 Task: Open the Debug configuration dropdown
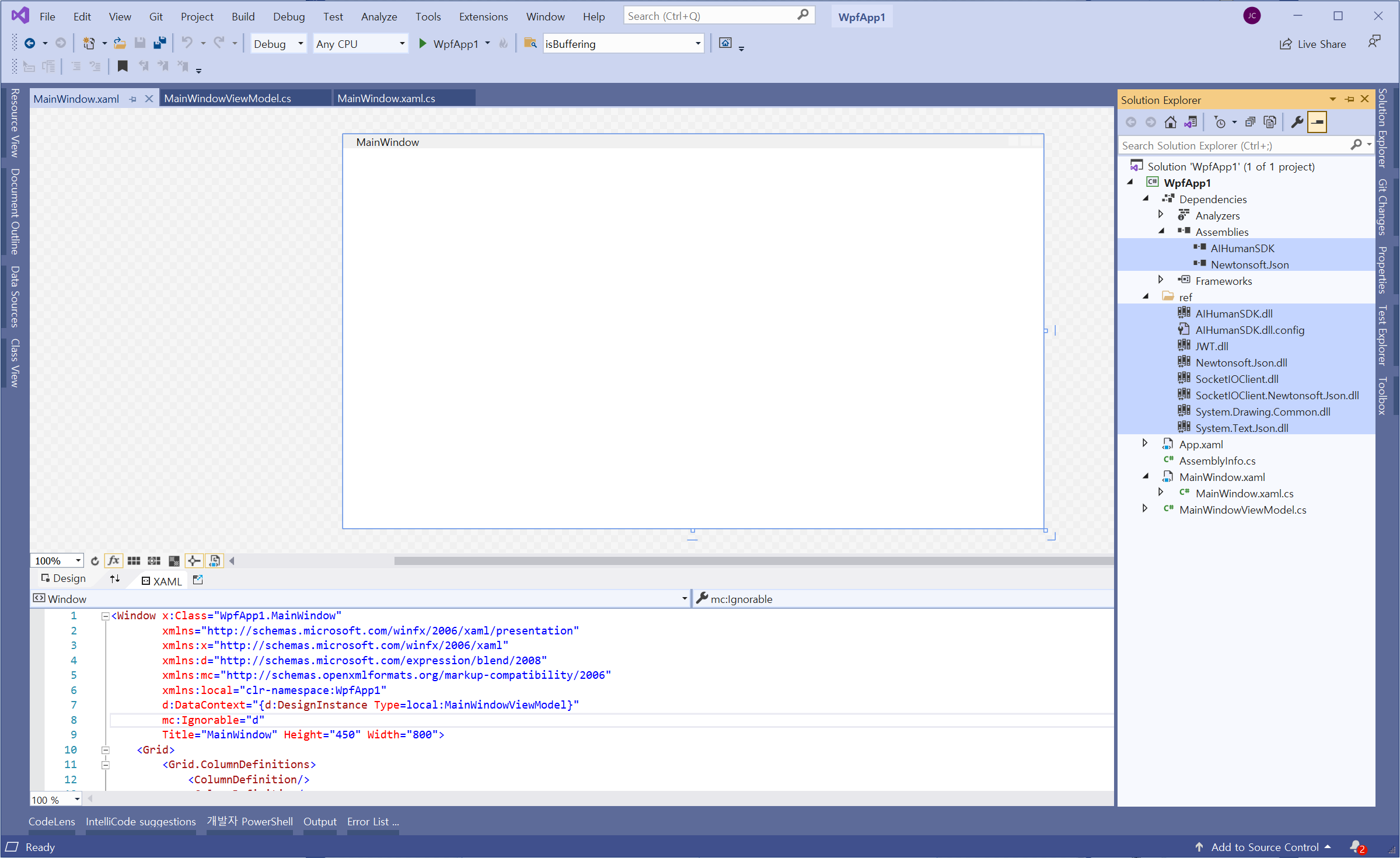tap(278, 44)
